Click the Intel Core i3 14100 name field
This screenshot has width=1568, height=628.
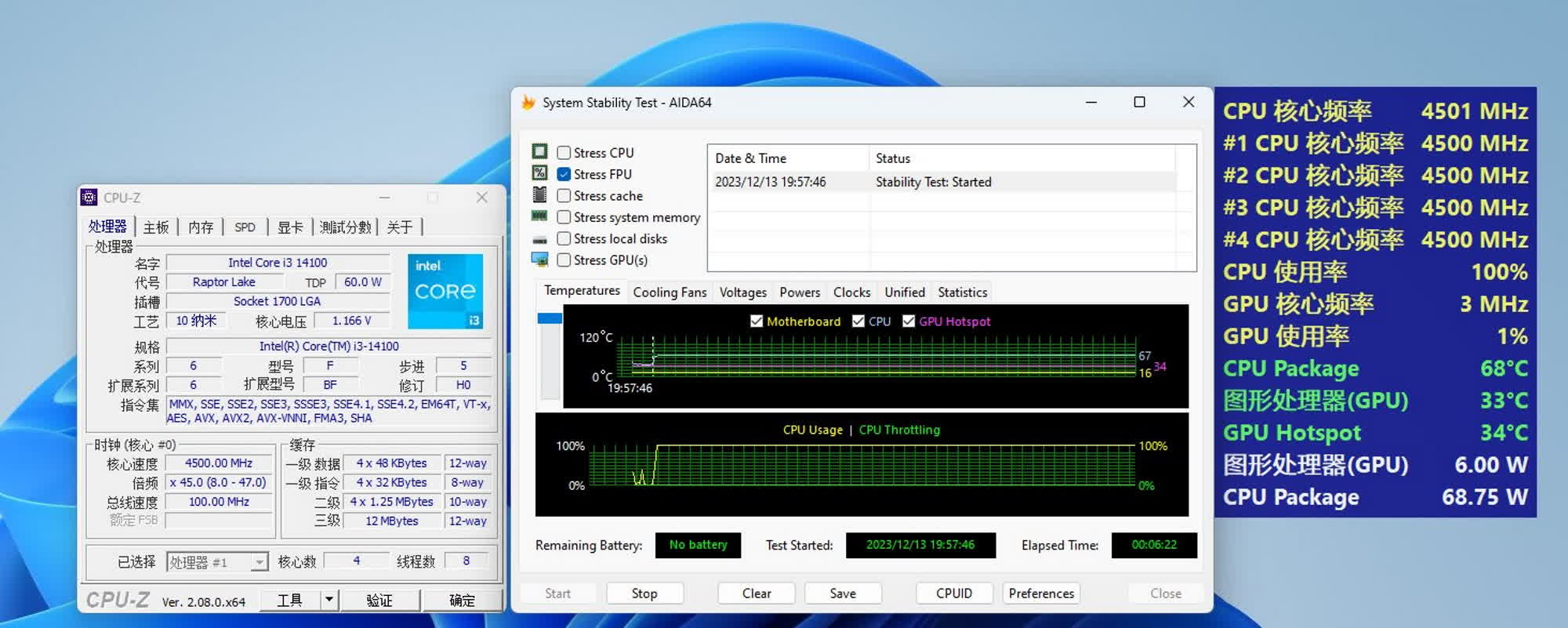click(x=278, y=263)
